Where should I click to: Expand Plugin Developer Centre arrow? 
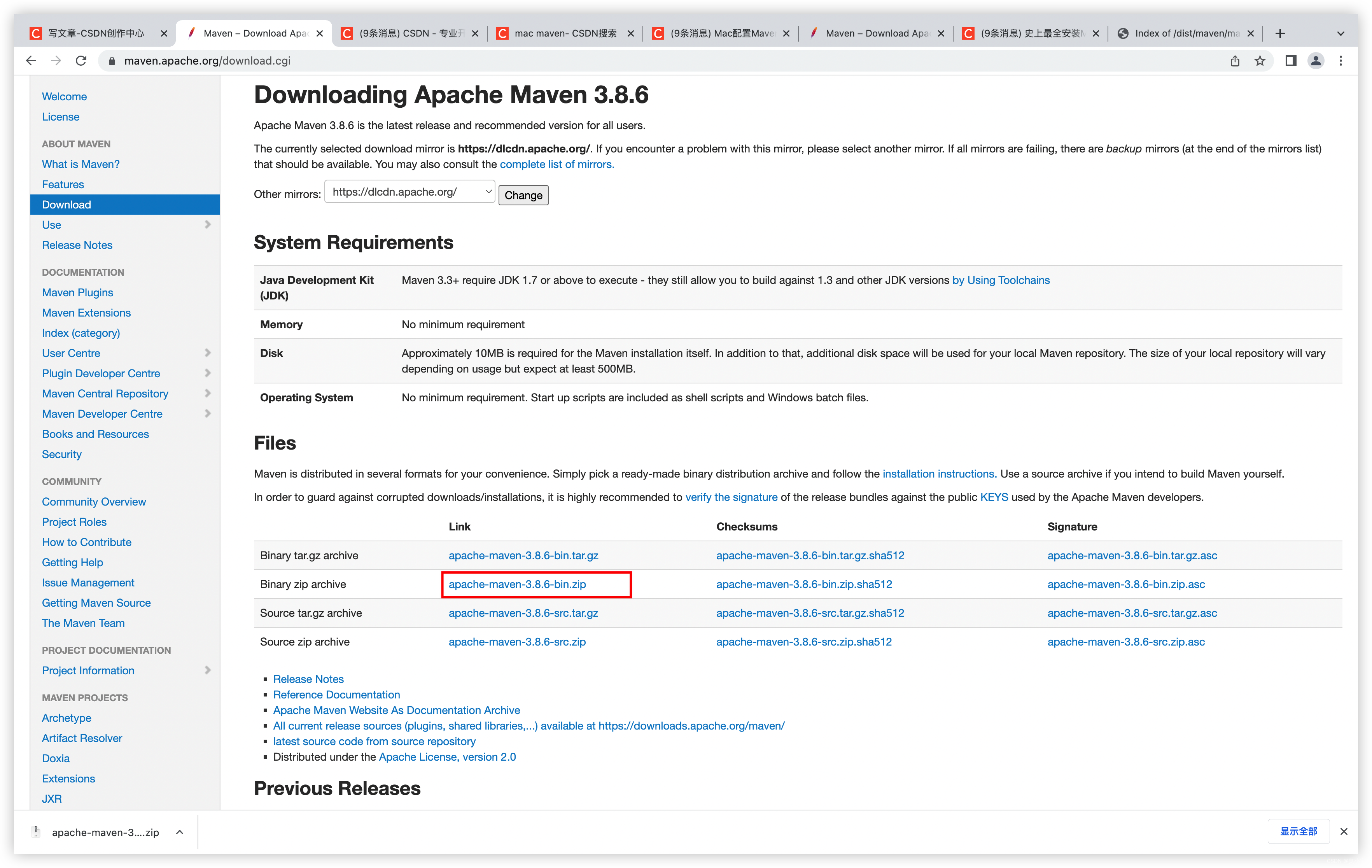[x=207, y=373]
